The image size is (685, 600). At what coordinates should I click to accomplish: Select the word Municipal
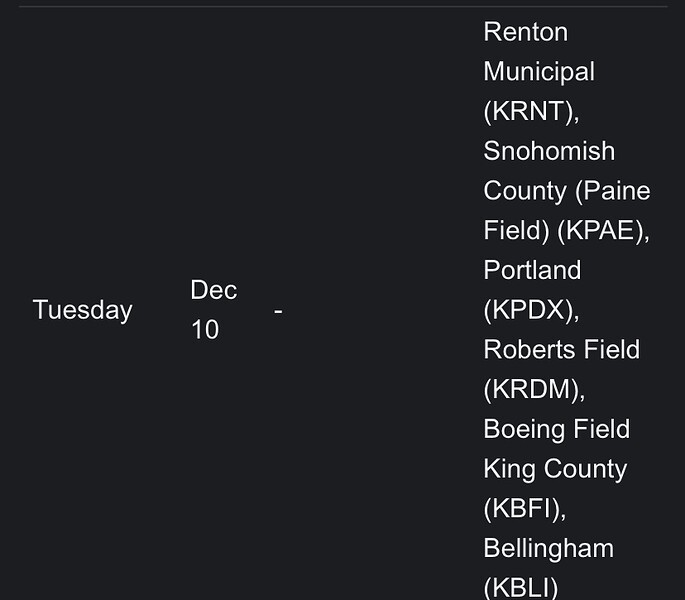(539, 72)
